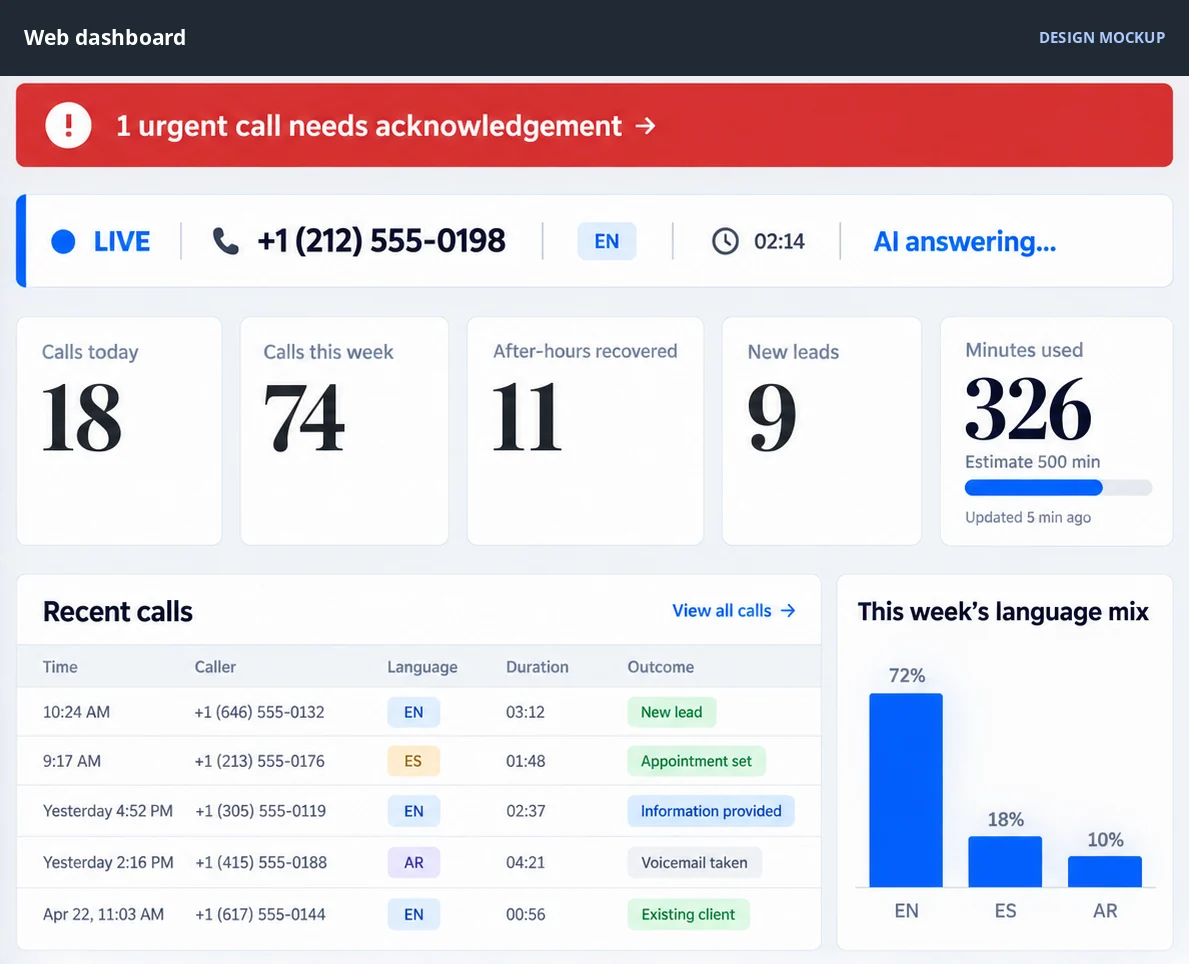The width and height of the screenshot is (1189, 964).
Task: Sort by the Duration column header
Action: pyautogui.click(x=537, y=667)
